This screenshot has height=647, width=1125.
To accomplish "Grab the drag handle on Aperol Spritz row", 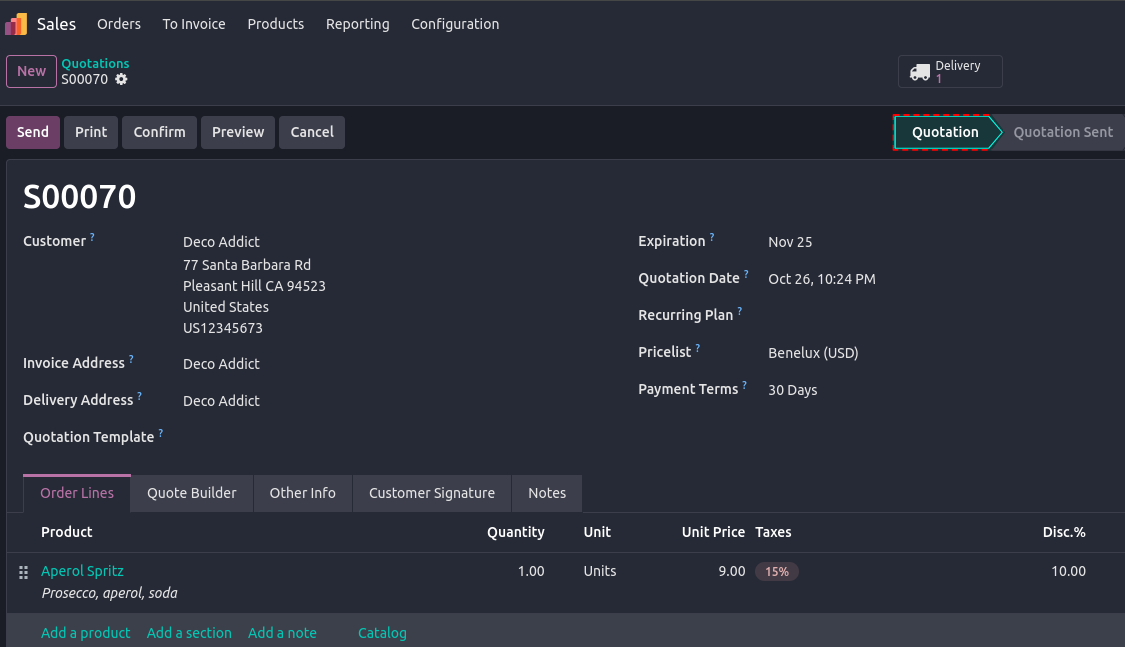I will 24,572.
